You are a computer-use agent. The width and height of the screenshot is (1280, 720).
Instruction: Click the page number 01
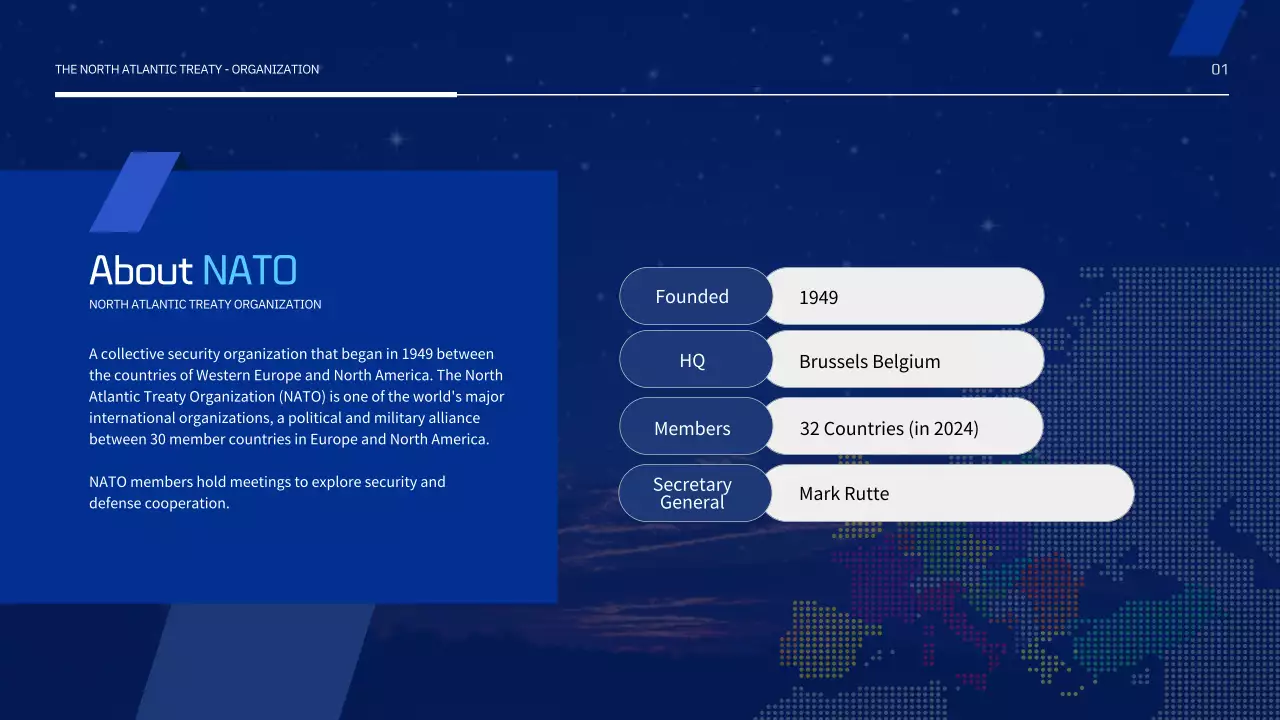[x=1219, y=70]
